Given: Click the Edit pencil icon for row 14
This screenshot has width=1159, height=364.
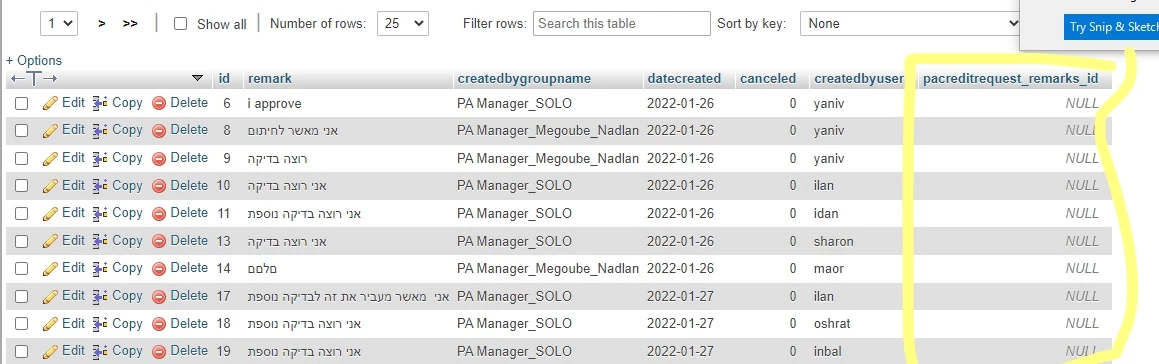Looking at the screenshot, I should (x=50, y=269).
